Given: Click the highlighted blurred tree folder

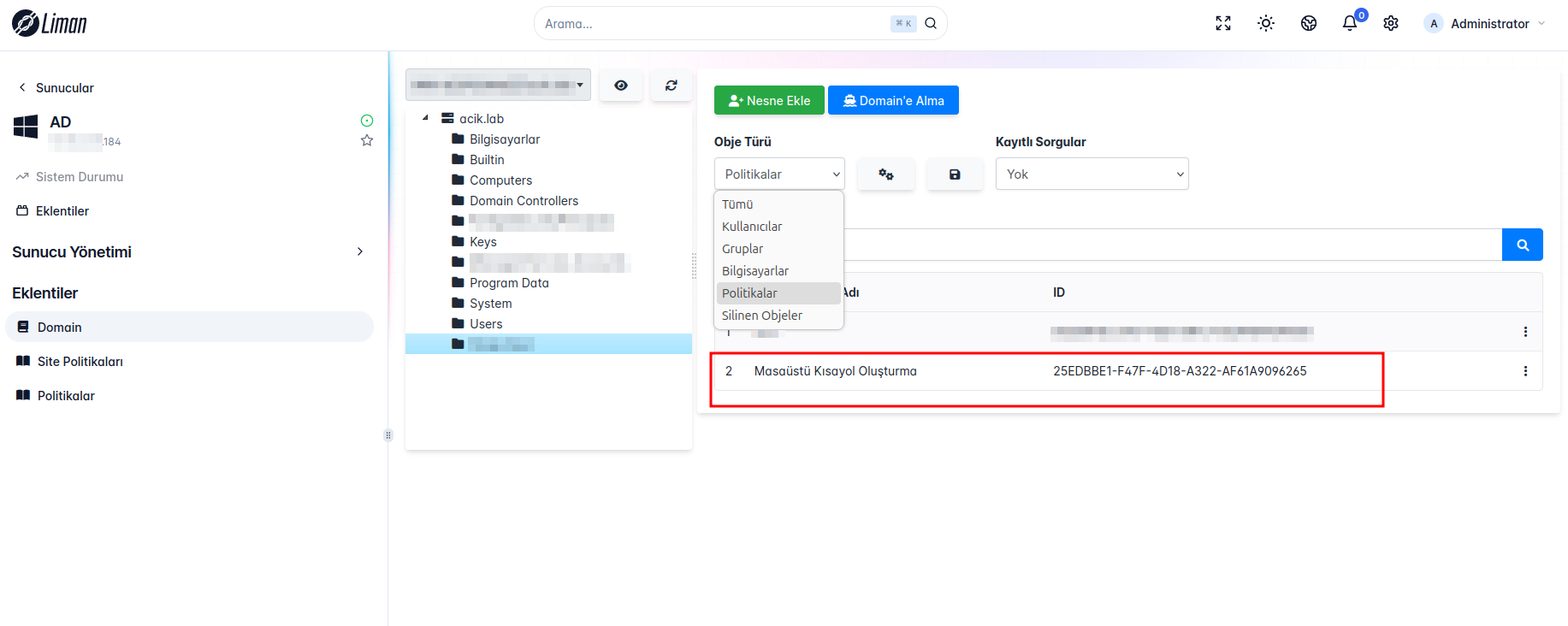Looking at the screenshot, I should [548, 344].
